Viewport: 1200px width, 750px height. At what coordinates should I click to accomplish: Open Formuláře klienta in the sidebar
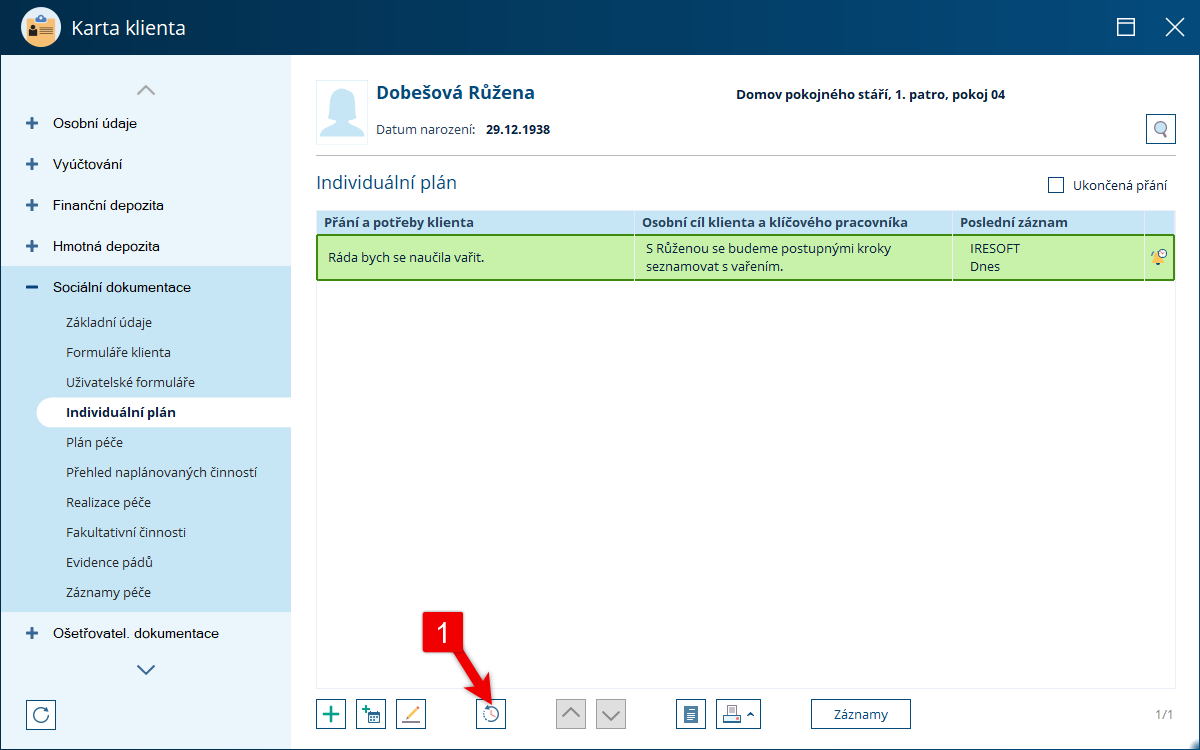pyautogui.click(x=118, y=352)
